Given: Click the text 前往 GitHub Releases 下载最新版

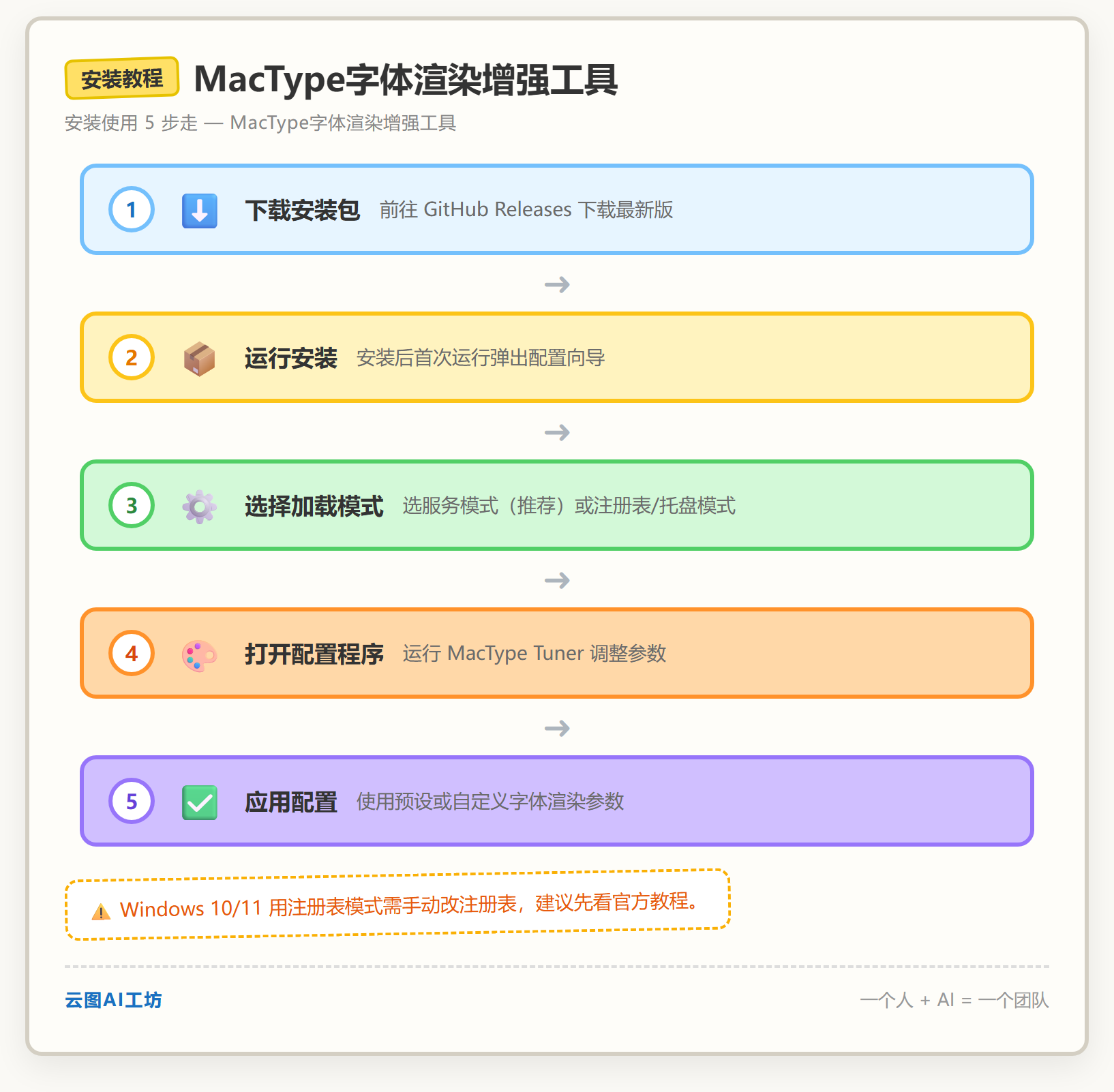Looking at the screenshot, I should coord(526,210).
